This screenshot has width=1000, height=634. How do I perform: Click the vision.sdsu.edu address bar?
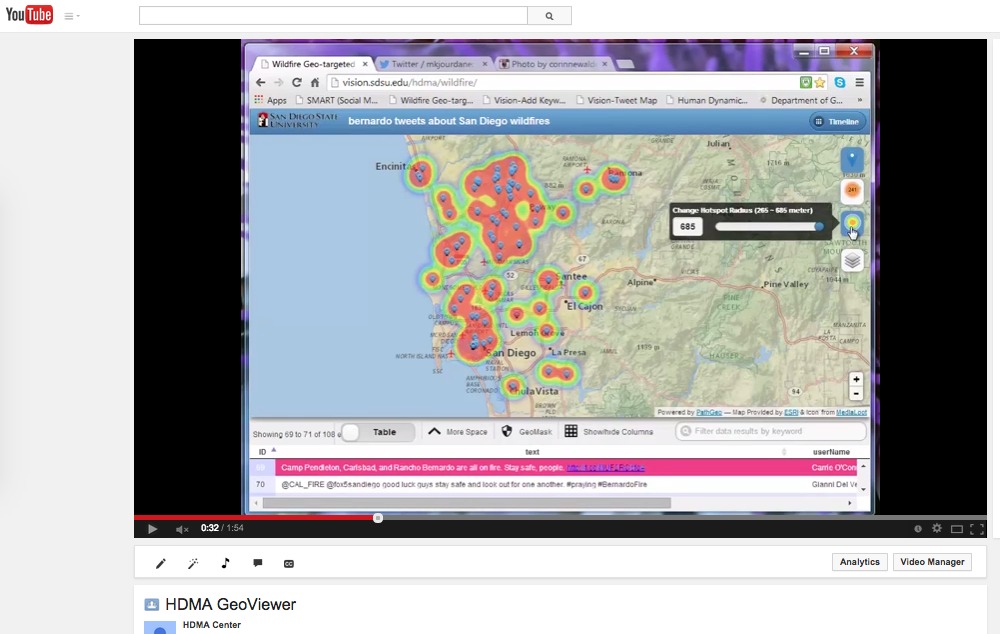[561, 82]
